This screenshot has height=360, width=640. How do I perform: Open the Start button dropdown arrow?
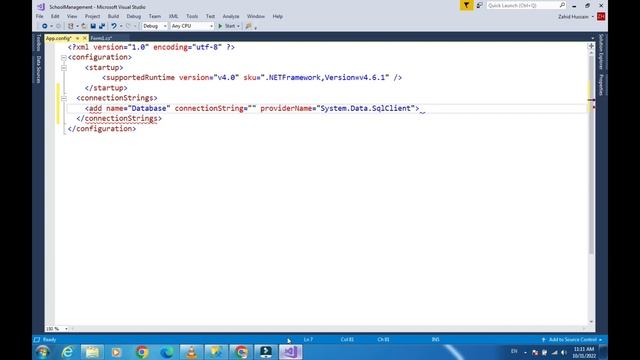pyautogui.click(x=238, y=26)
